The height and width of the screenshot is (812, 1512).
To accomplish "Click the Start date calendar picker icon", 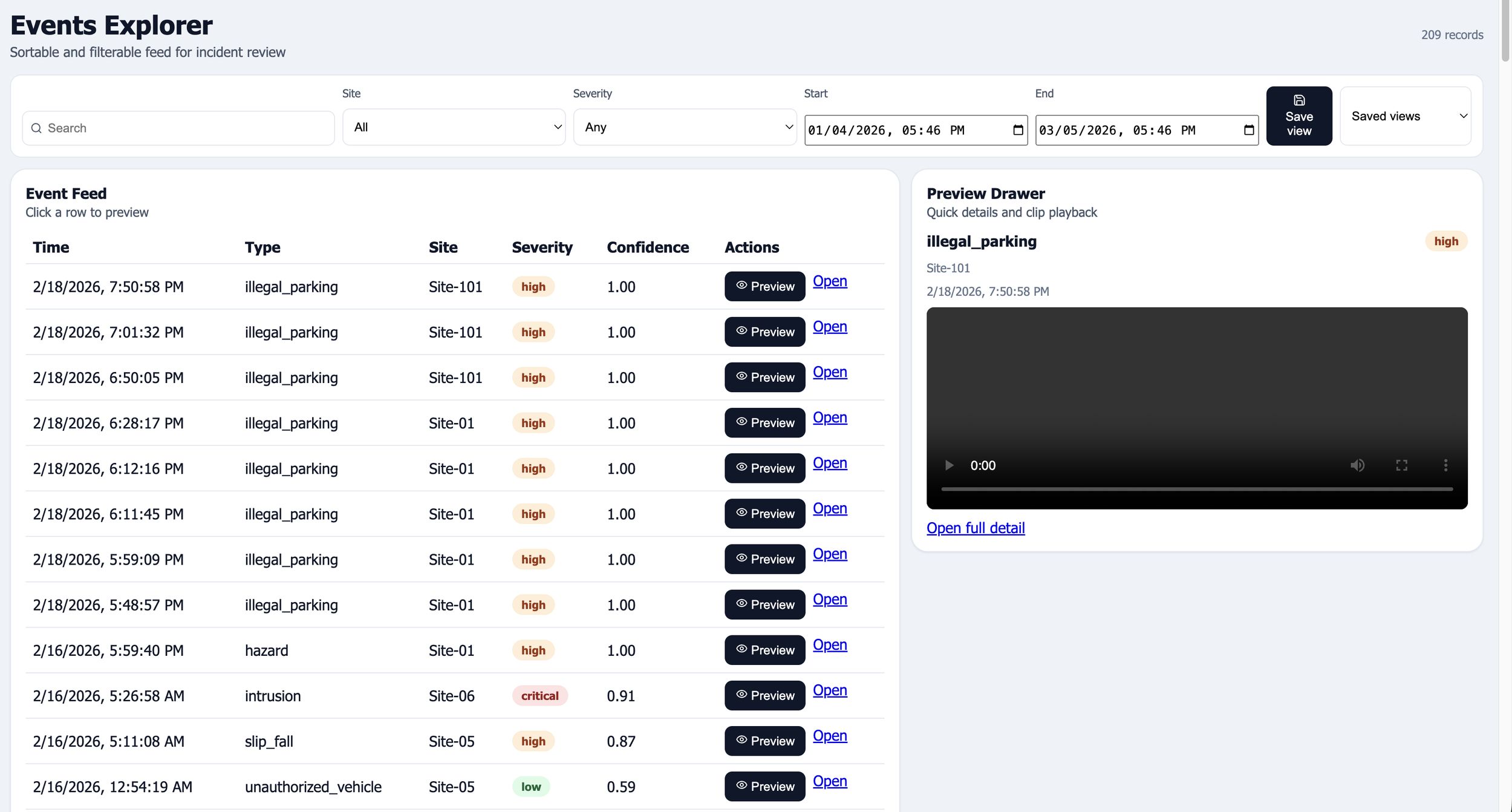I will coord(1018,130).
